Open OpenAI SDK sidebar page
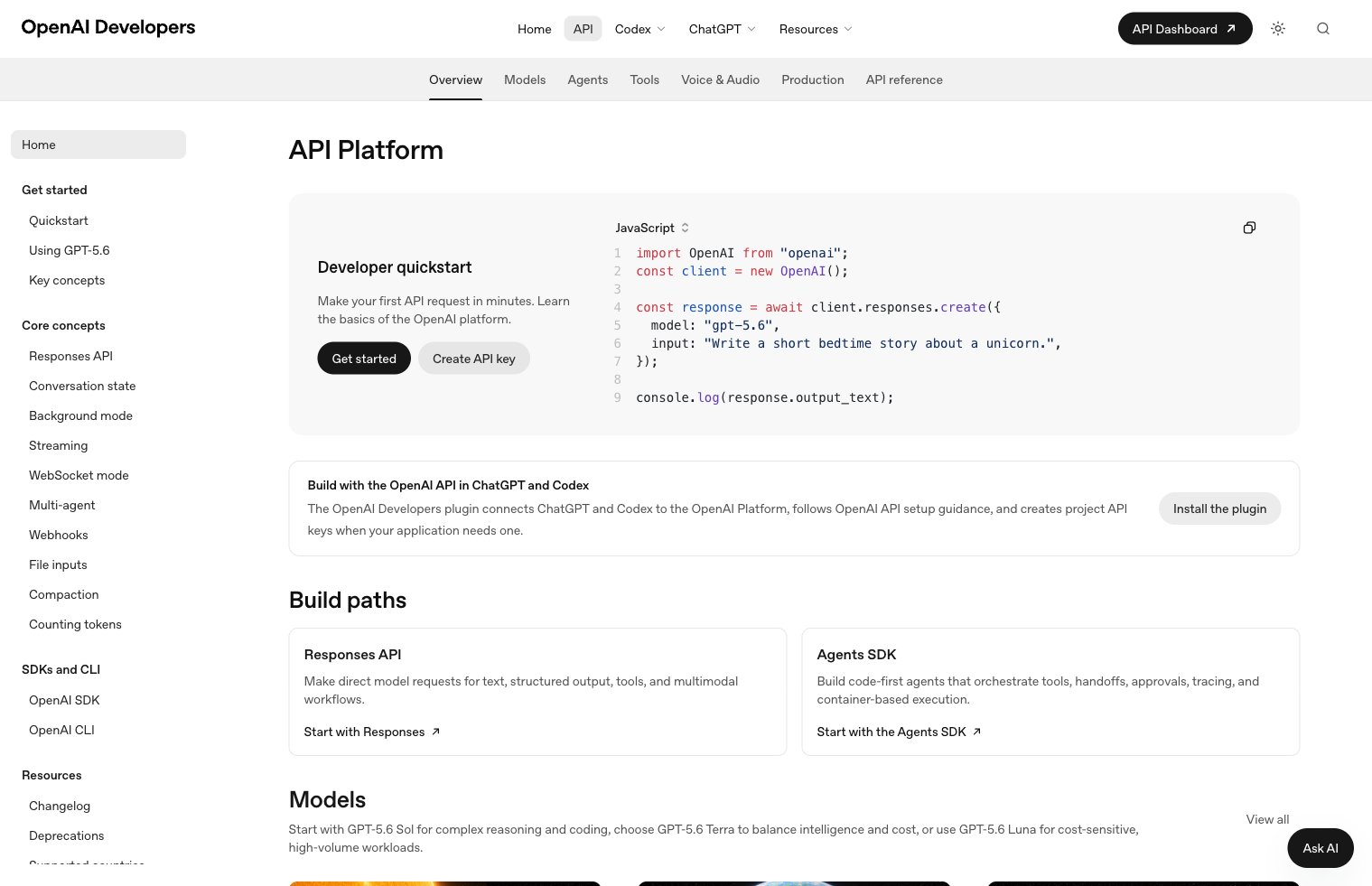 tap(64, 700)
